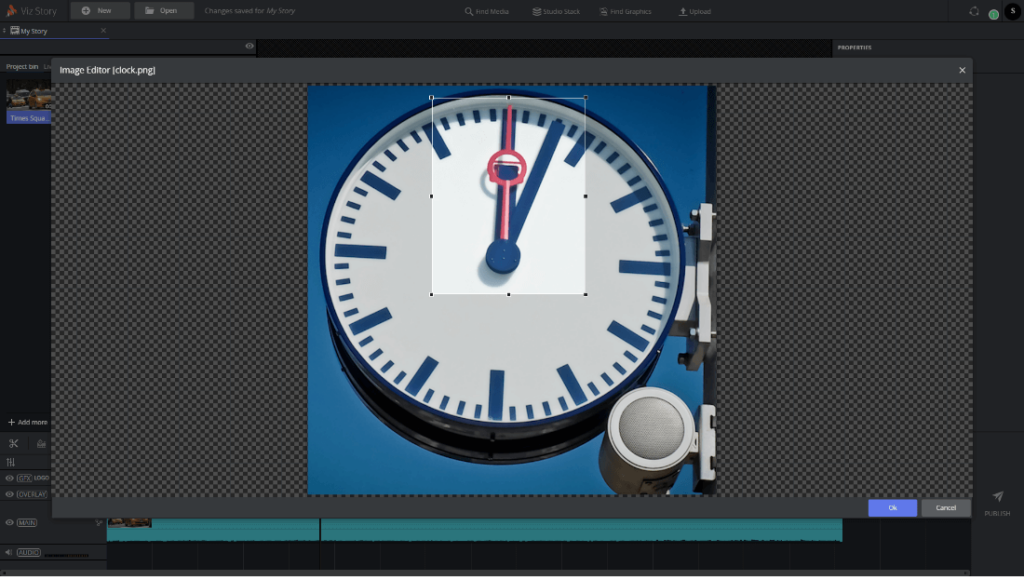Click the green status indicator in the top bar
The width and height of the screenshot is (1024, 580).
[x=993, y=12]
